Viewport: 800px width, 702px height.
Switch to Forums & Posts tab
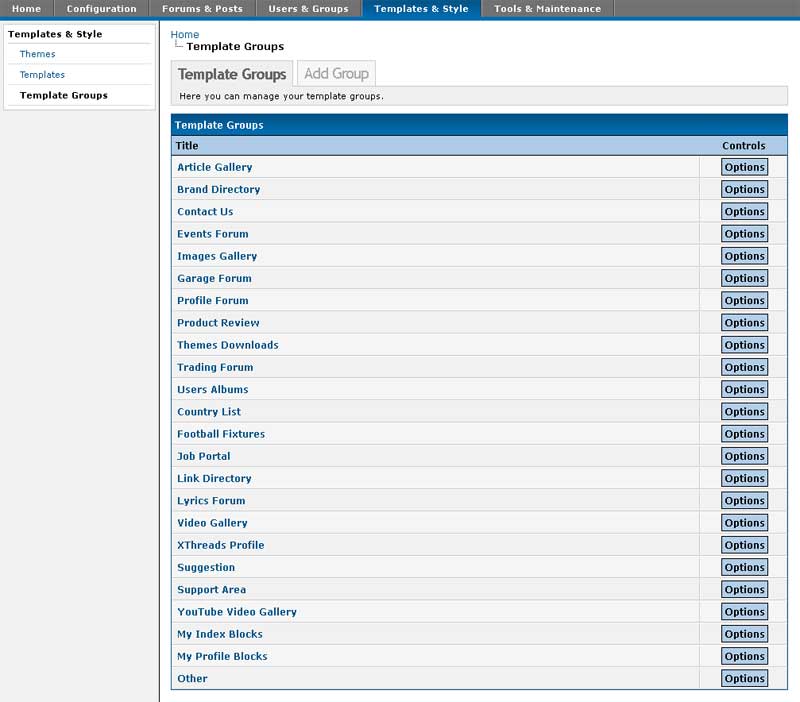tap(202, 9)
